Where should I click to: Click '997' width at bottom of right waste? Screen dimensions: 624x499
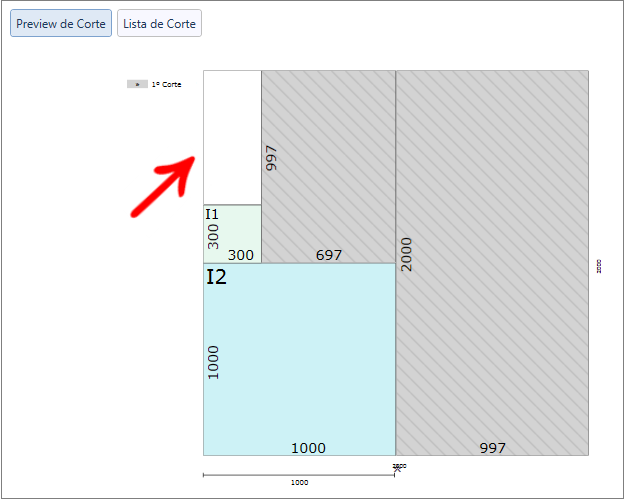click(492, 448)
